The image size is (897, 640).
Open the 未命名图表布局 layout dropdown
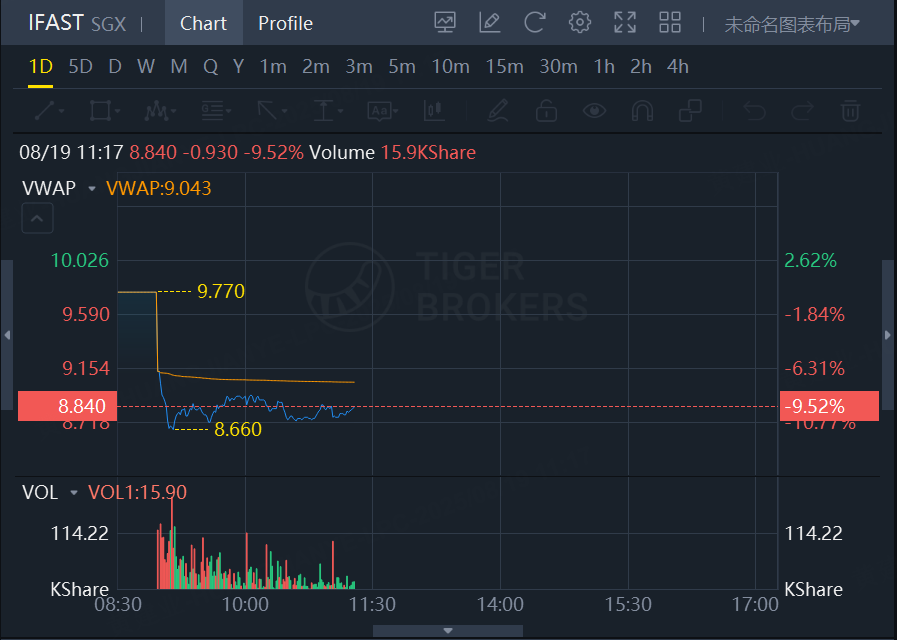click(x=792, y=24)
